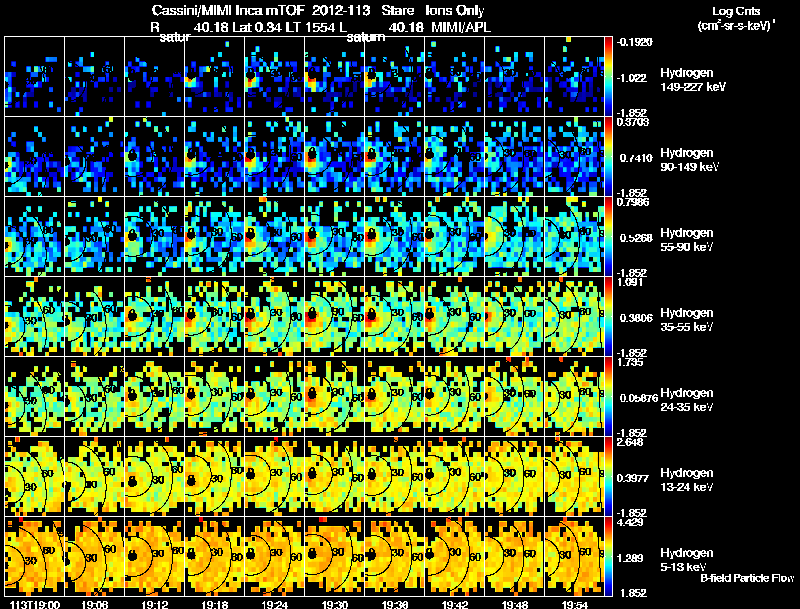
Task: Select the 'Hydrogen 5-13 keV' row label
Action: click(x=687, y=560)
